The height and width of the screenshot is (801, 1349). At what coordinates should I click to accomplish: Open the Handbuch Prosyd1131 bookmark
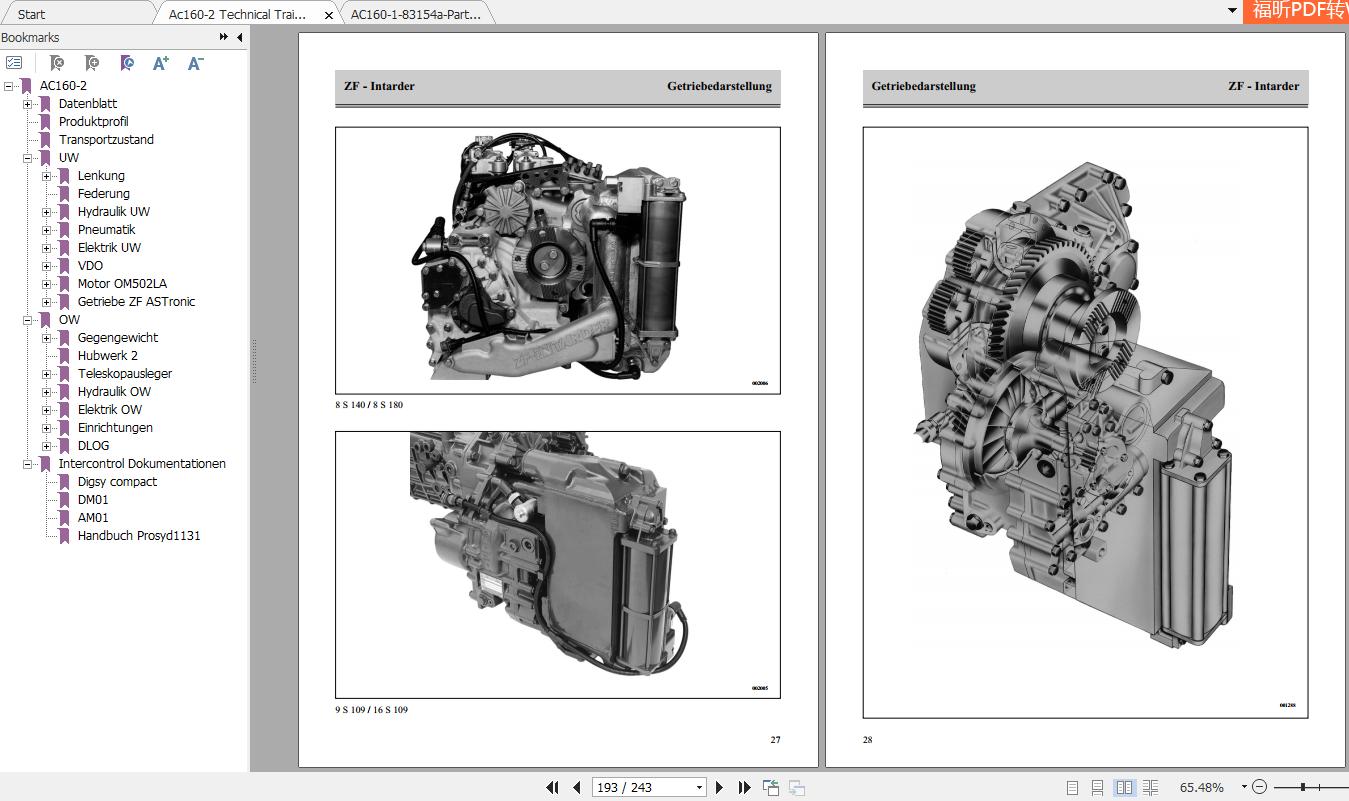click(138, 536)
